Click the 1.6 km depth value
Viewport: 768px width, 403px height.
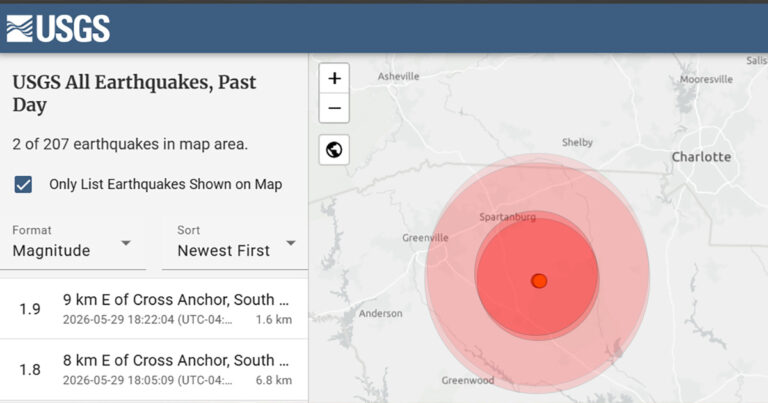[273, 320]
